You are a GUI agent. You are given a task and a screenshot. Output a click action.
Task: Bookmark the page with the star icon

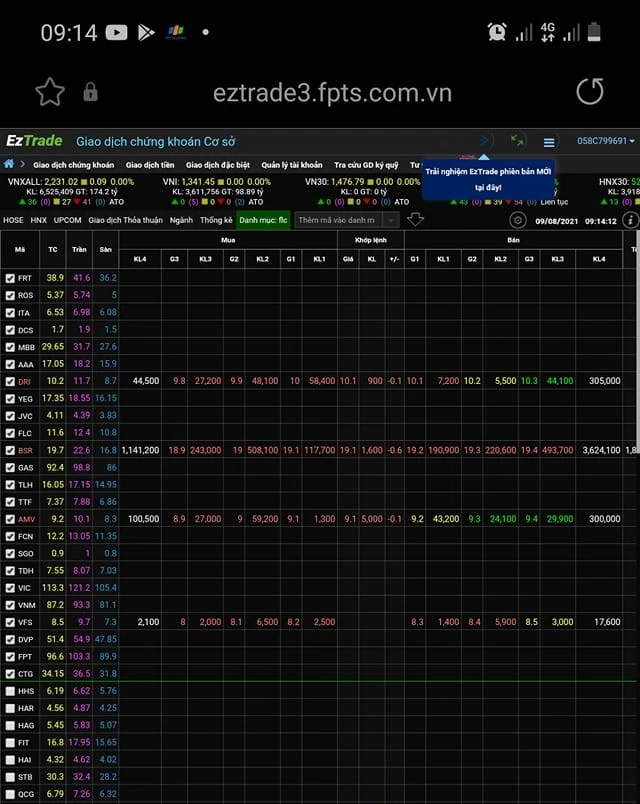coord(49,92)
